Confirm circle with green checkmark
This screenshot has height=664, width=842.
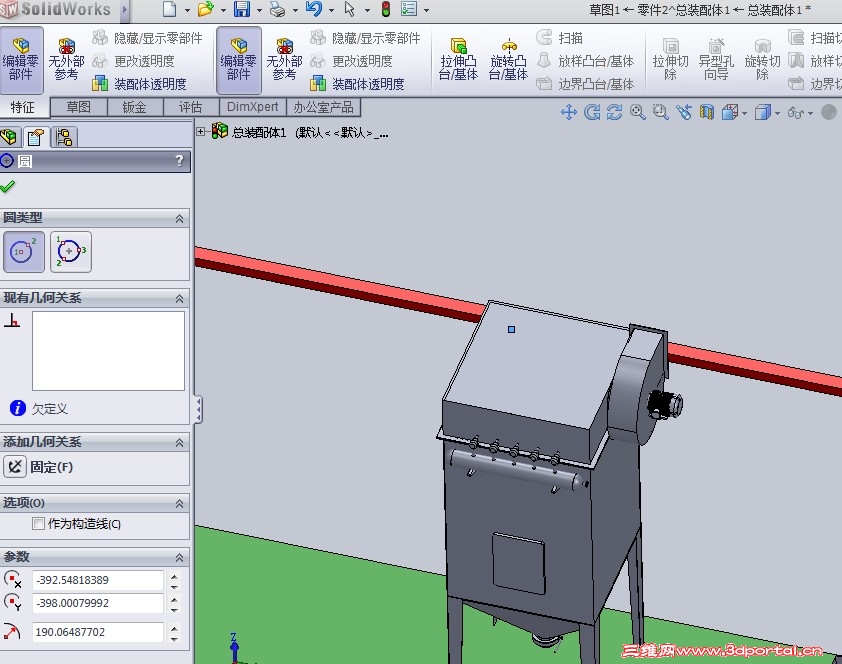pos(8,186)
